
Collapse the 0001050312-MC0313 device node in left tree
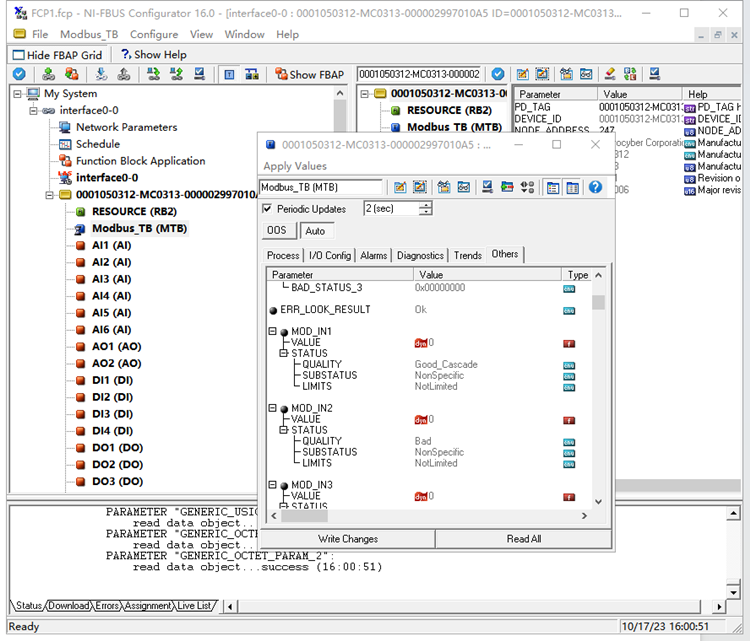tap(49, 195)
